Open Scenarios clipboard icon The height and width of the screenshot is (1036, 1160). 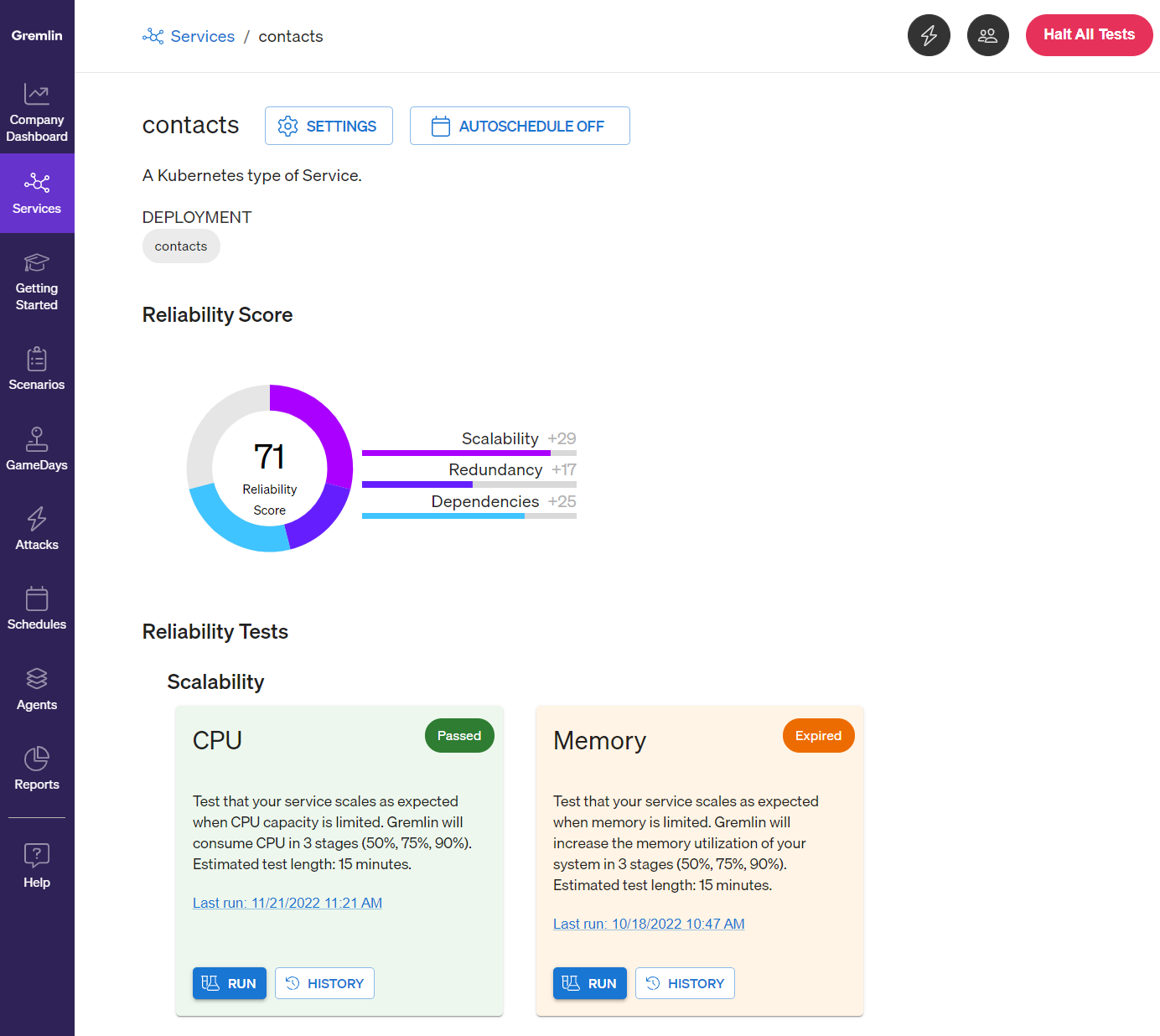pos(37,359)
